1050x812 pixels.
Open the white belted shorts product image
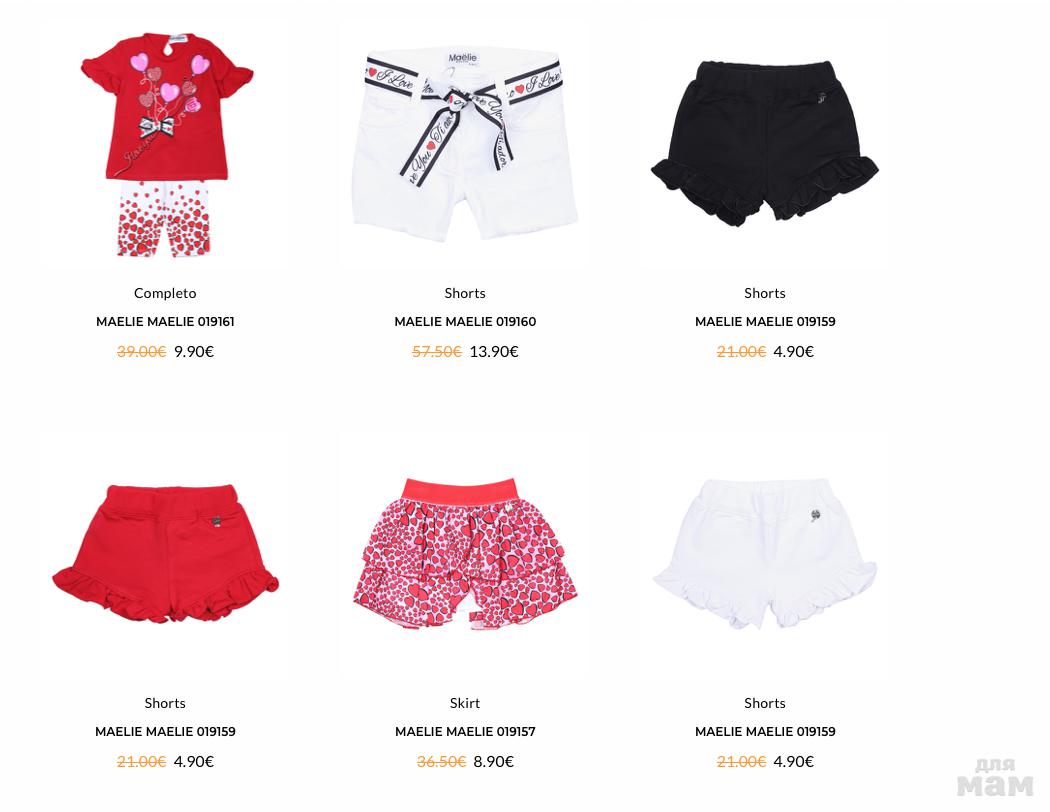(x=465, y=145)
